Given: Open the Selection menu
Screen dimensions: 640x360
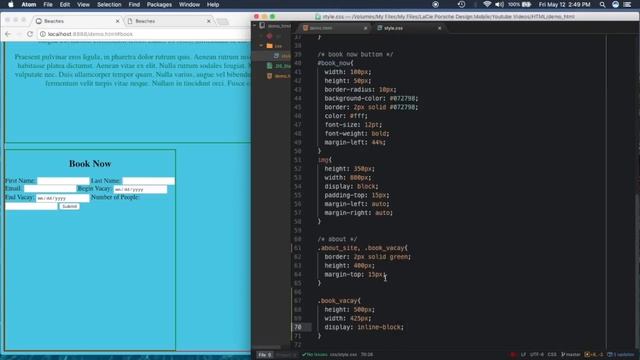Looking at the screenshot, I should [x=109, y=4].
